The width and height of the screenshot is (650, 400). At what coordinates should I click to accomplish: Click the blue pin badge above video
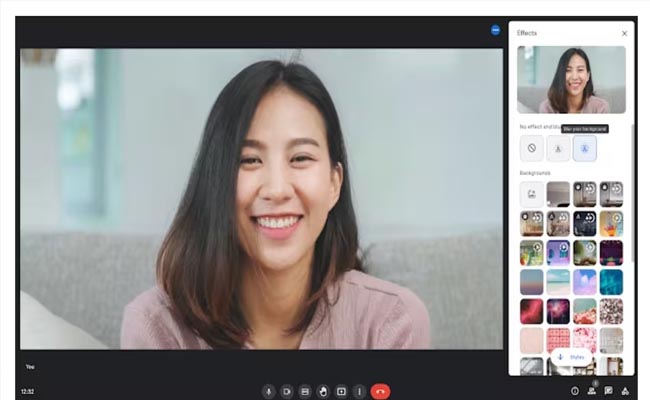[x=495, y=30]
